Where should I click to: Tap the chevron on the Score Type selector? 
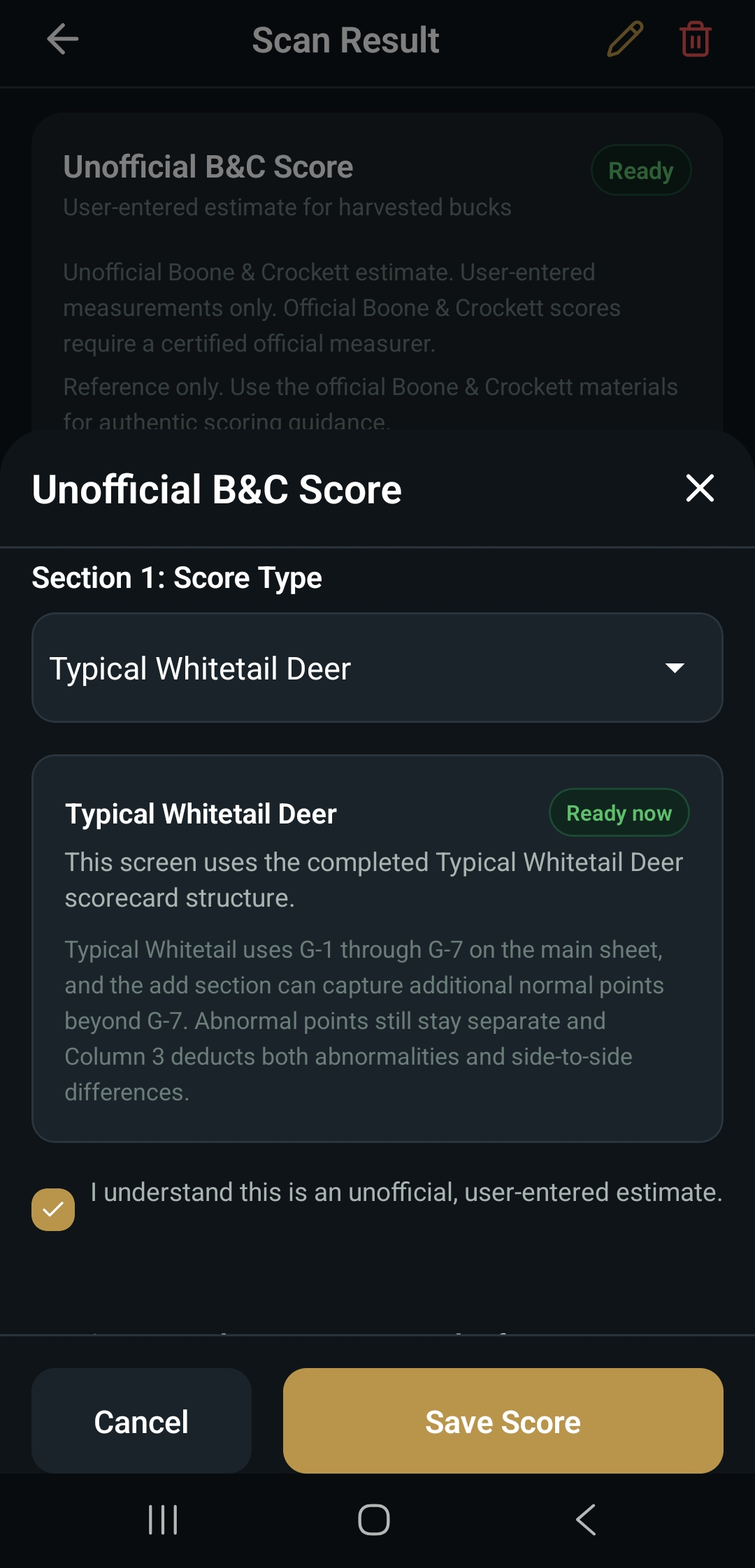pyautogui.click(x=674, y=668)
